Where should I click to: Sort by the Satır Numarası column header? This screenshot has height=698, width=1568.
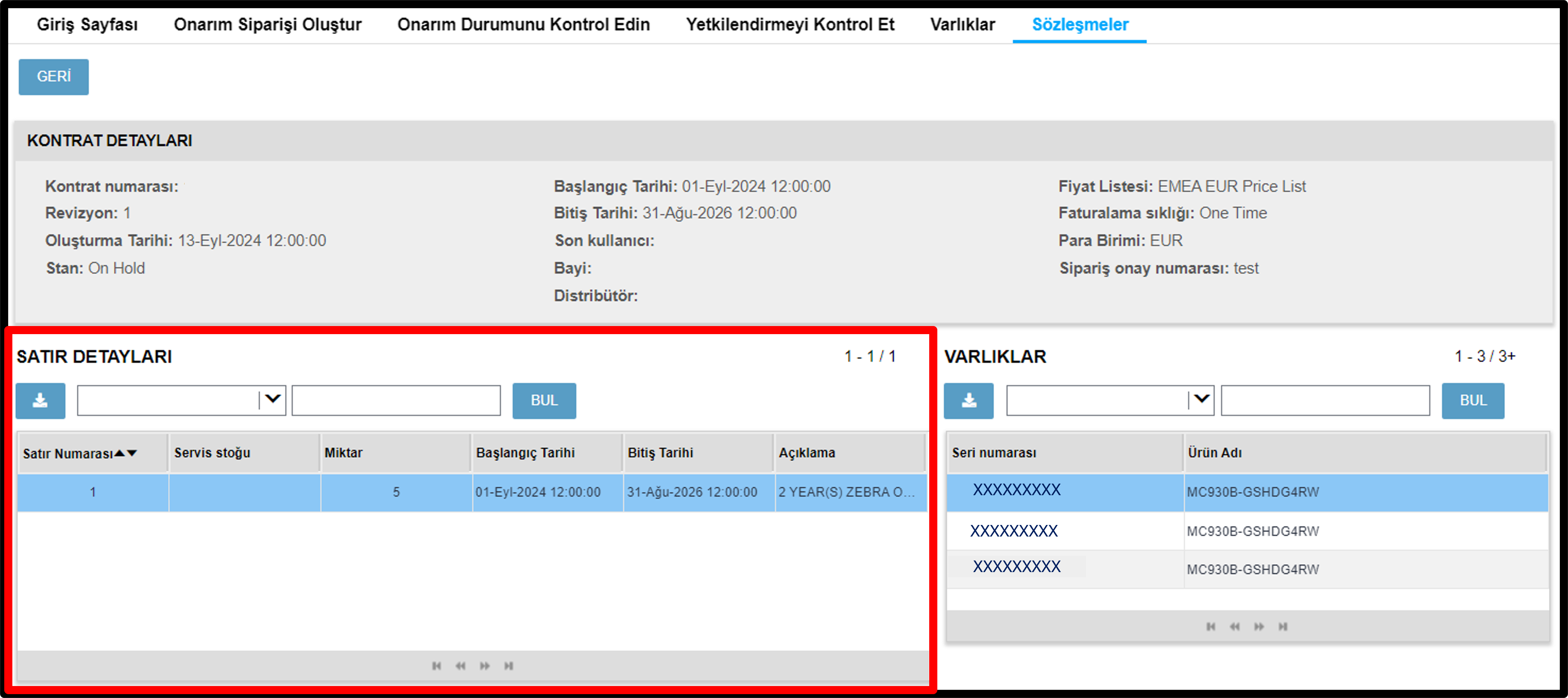pos(93,453)
